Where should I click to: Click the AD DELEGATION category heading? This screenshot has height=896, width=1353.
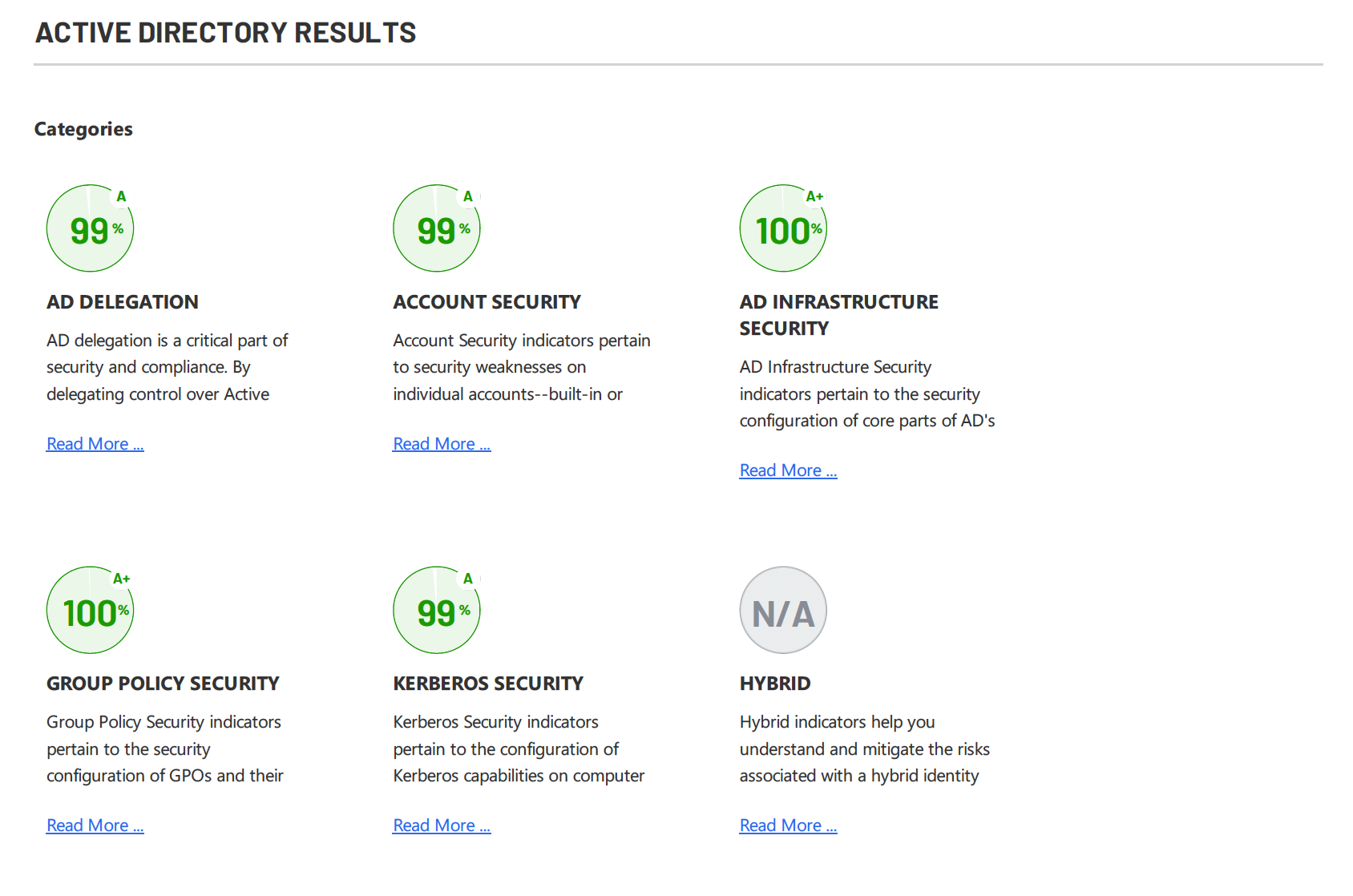tap(123, 302)
